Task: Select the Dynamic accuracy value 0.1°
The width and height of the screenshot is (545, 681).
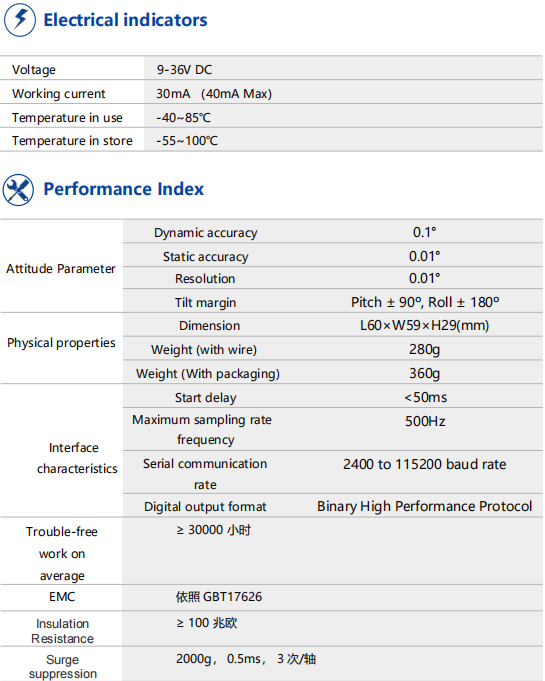Action: [424, 232]
